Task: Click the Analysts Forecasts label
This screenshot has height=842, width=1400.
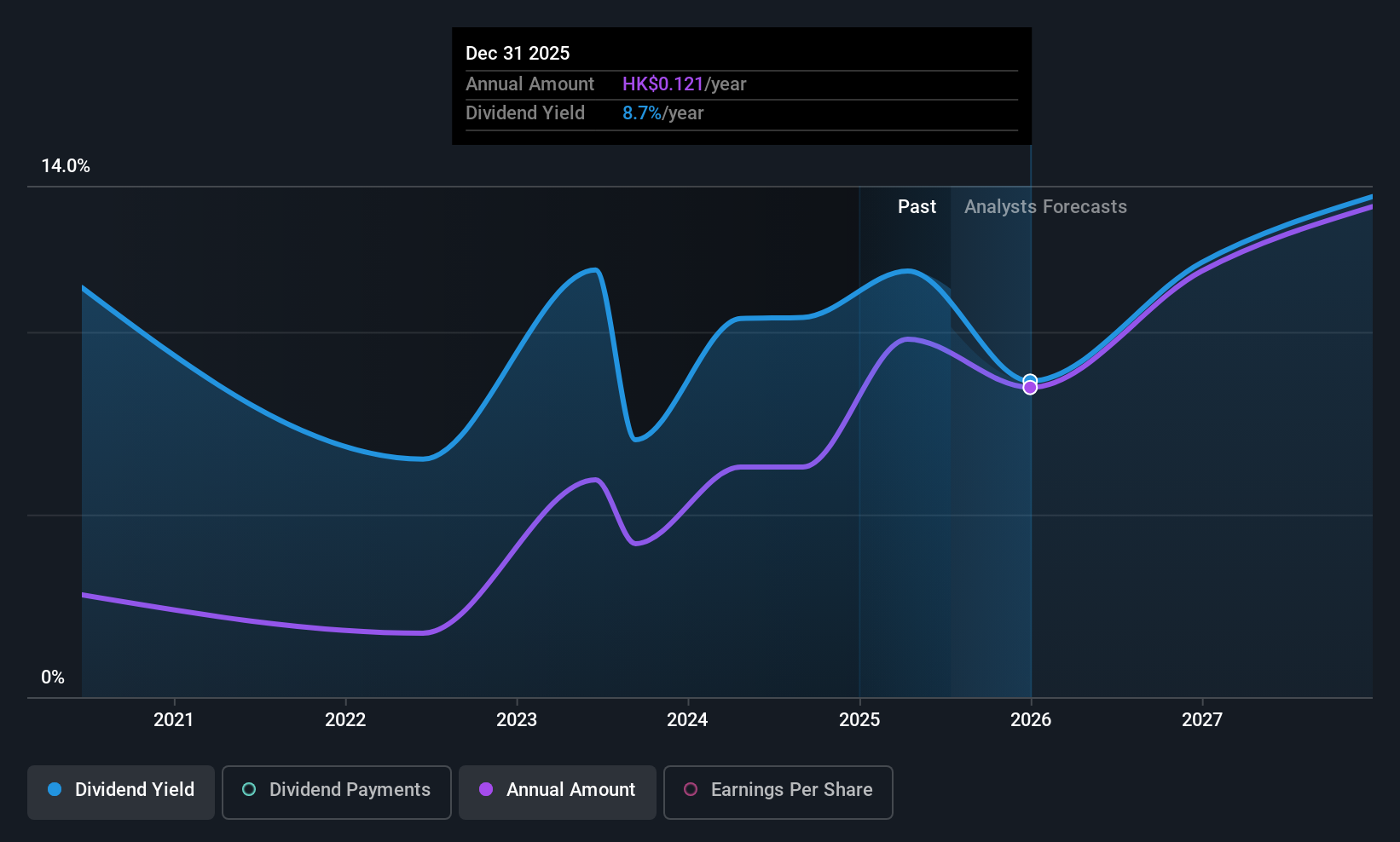Action: [1045, 207]
